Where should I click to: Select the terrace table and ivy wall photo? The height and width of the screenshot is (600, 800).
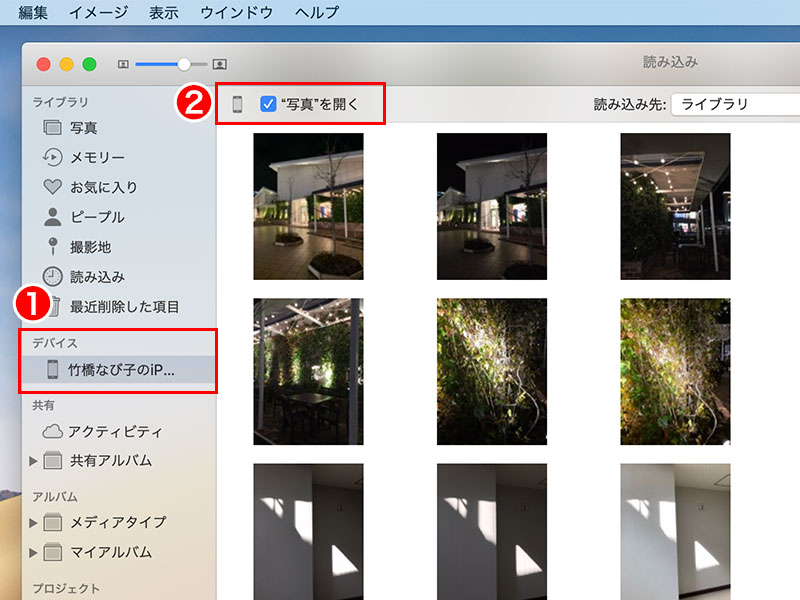[309, 371]
